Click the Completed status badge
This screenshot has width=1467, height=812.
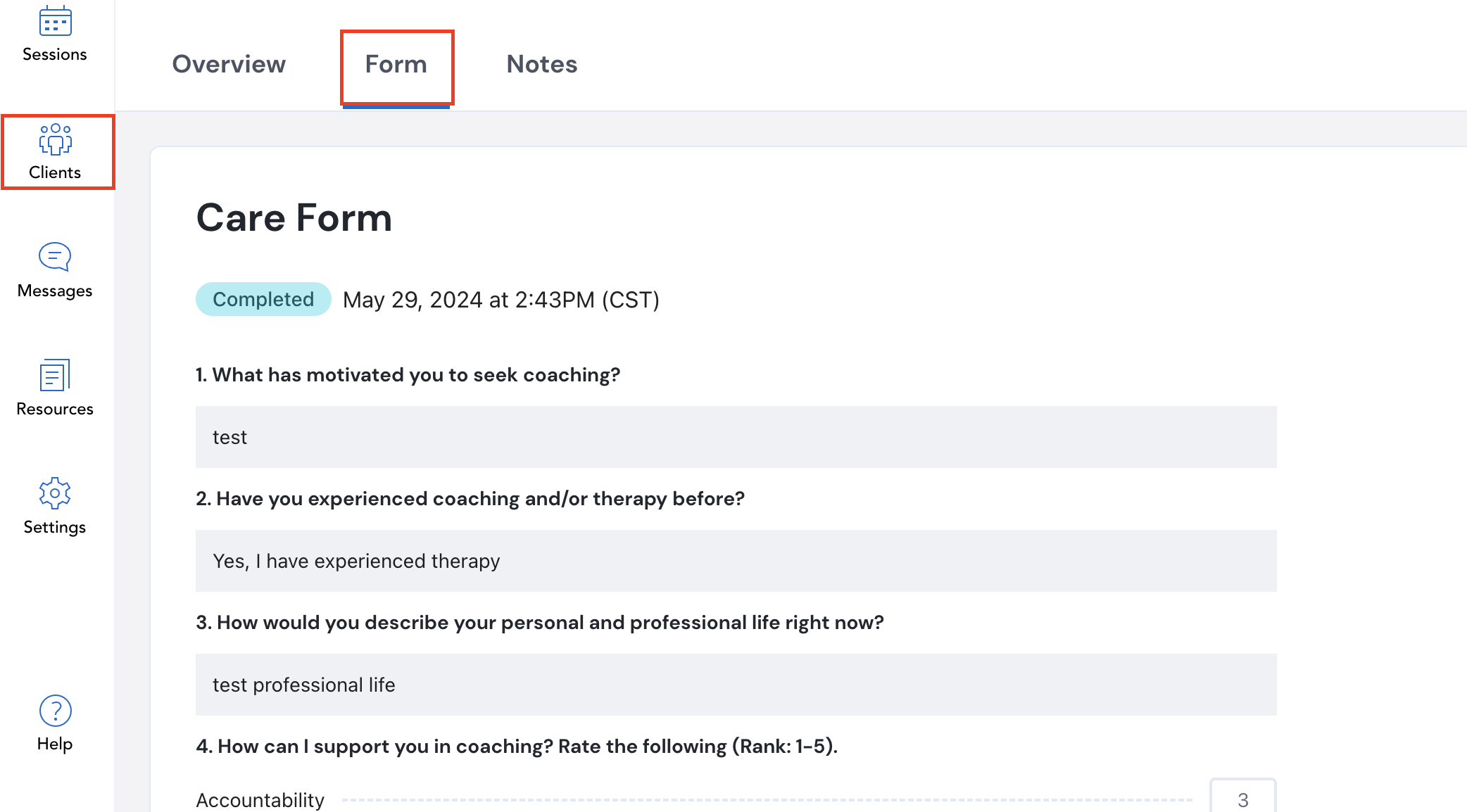click(263, 300)
